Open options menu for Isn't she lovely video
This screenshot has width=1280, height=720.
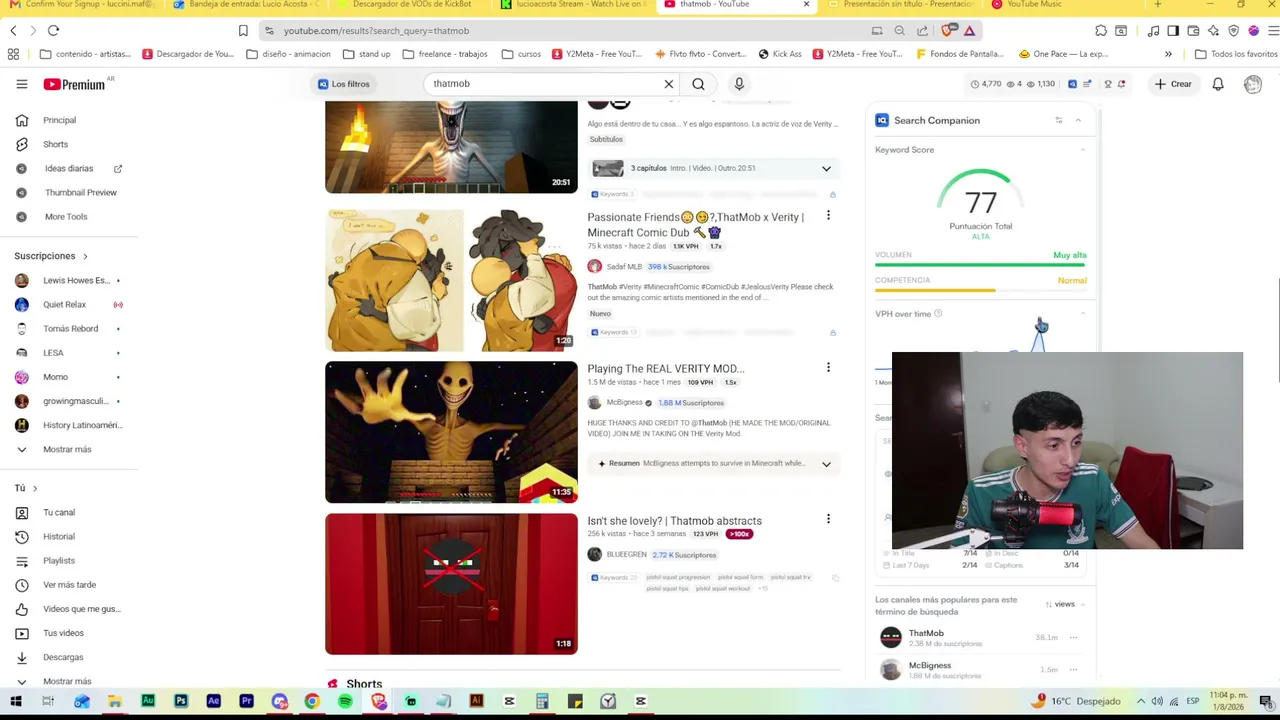828,519
